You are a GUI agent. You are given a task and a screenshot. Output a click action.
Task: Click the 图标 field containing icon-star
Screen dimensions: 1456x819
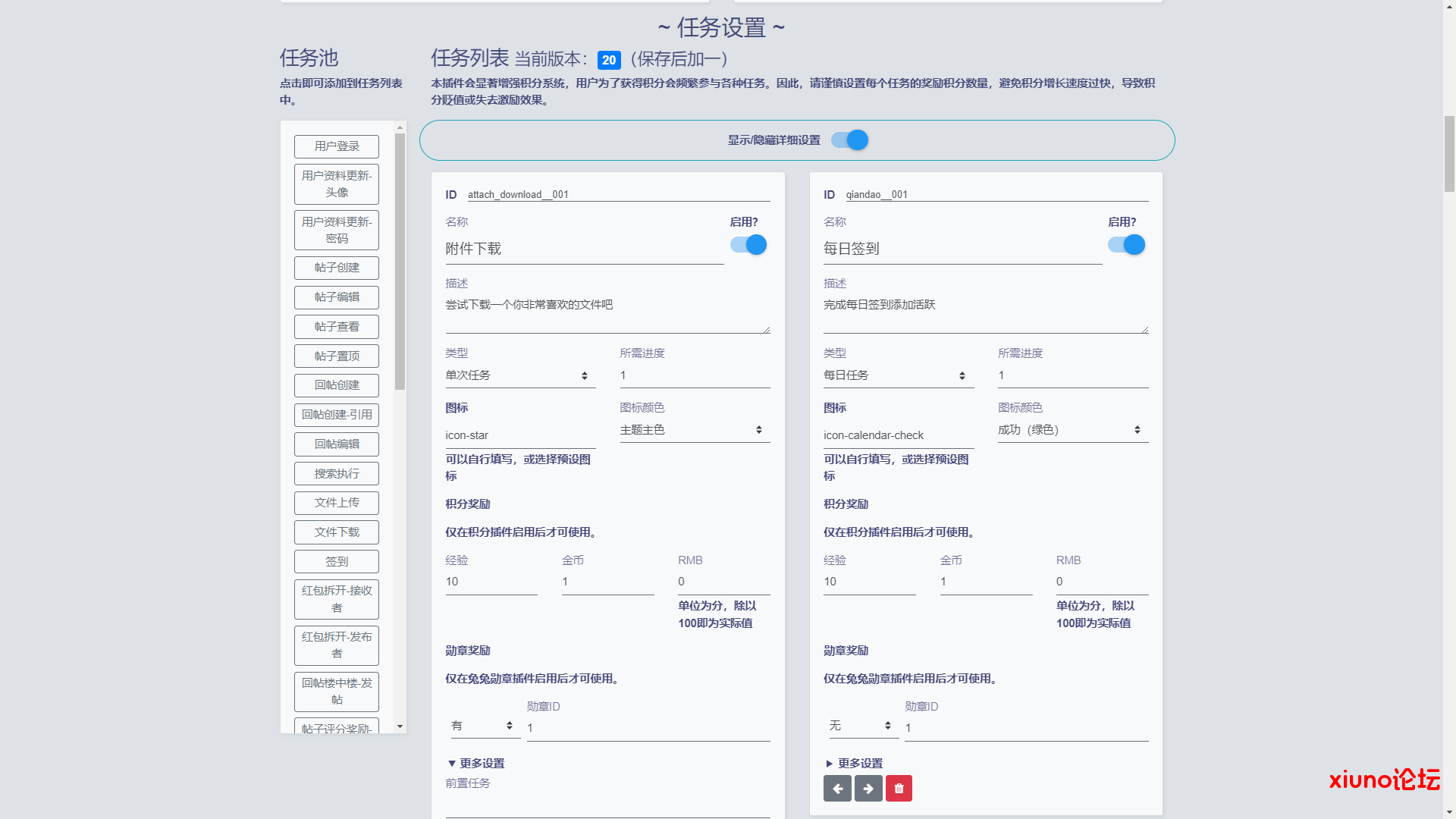tap(520, 435)
